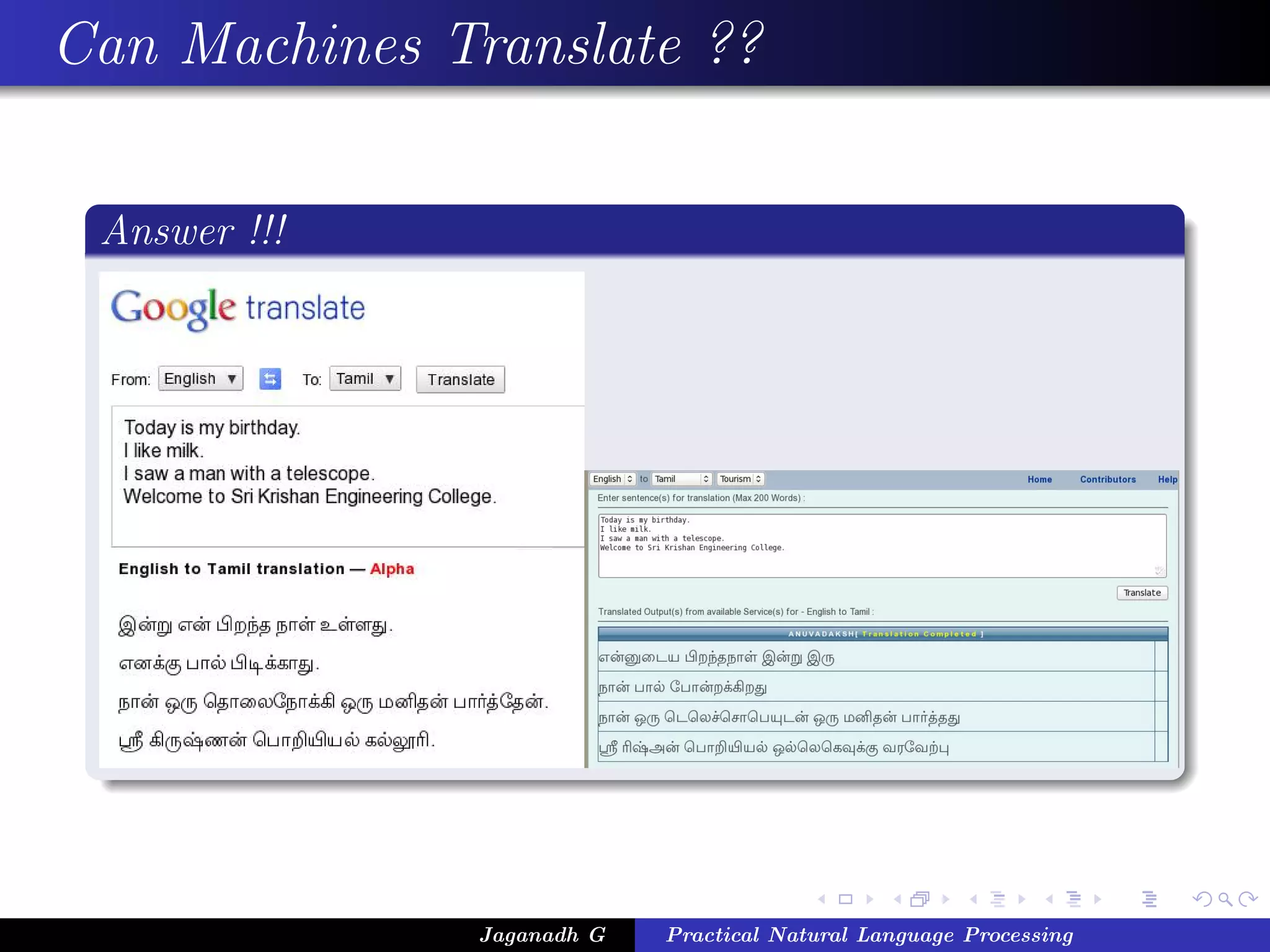This screenshot has height=952, width=1270.
Task: Click 'Today is my birthday.' in Google input
Action: 212,428
